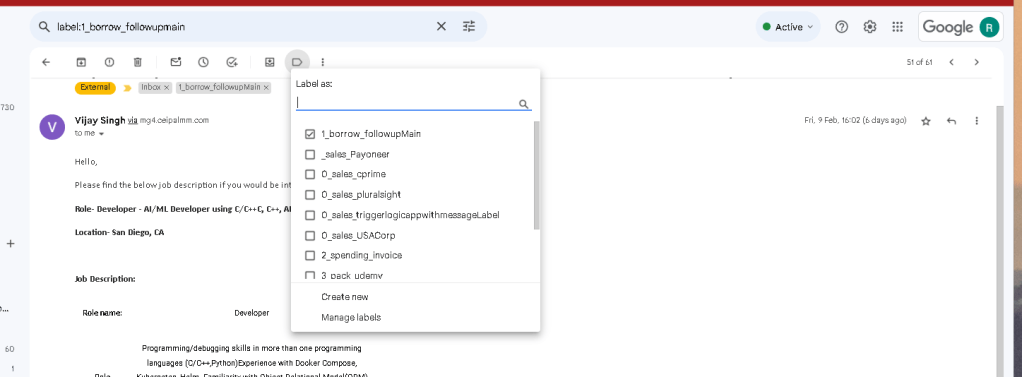Click the Vijay Singh sender avatar
Screen dimensions: 1022x377
tap(52, 127)
